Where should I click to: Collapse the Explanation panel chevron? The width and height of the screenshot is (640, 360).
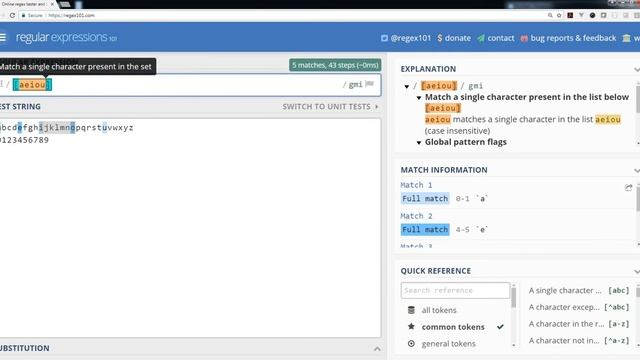[x=636, y=69]
